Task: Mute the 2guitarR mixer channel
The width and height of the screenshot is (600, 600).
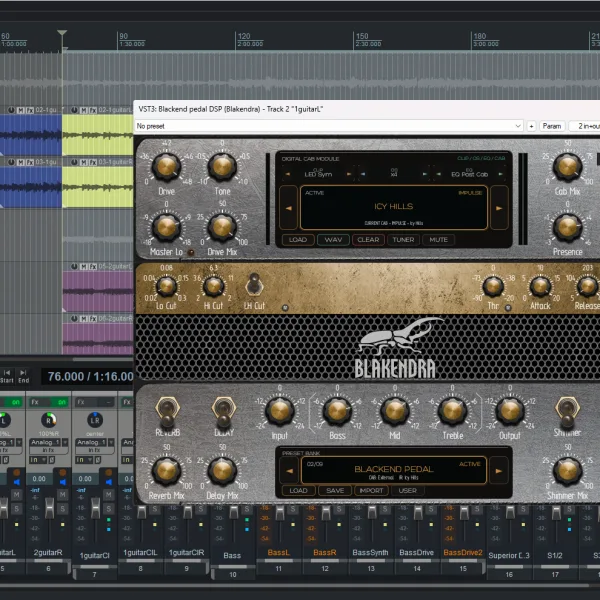Action: [62, 495]
